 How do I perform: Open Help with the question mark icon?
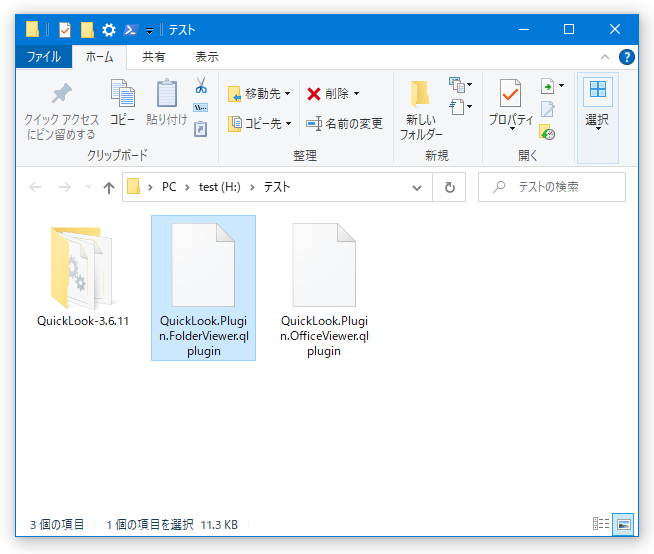pyautogui.click(x=626, y=57)
